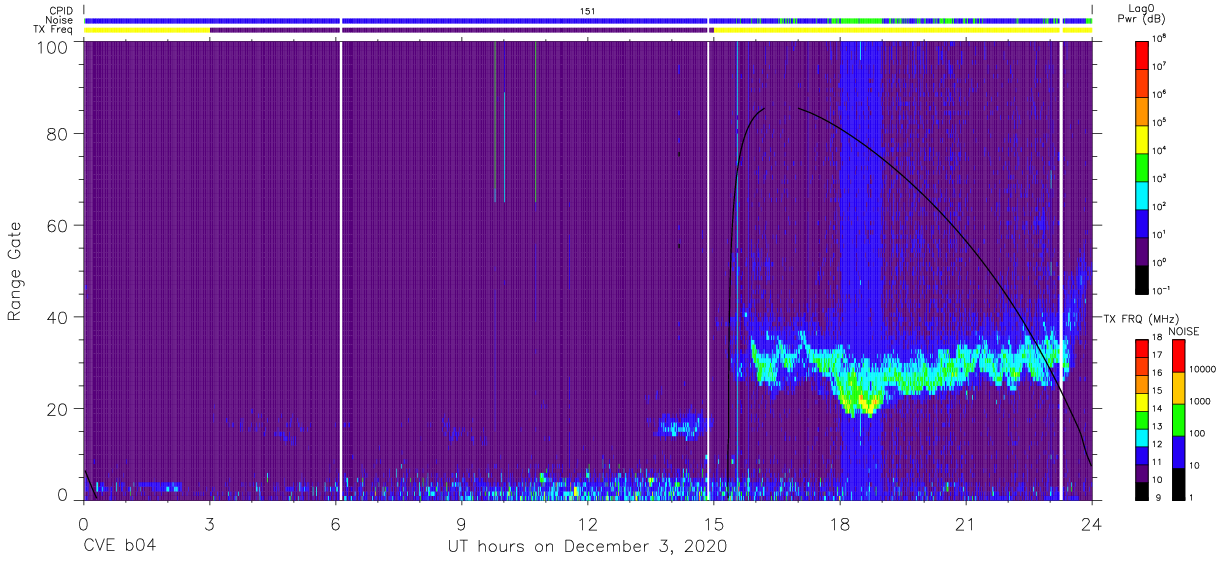
Task: Click the 'CVE b04' radar beam label
Action: [119, 546]
